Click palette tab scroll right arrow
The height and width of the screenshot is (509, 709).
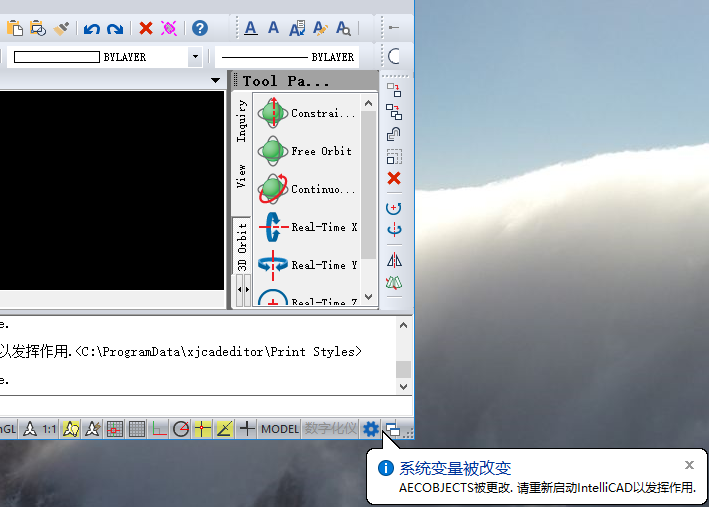point(247,290)
